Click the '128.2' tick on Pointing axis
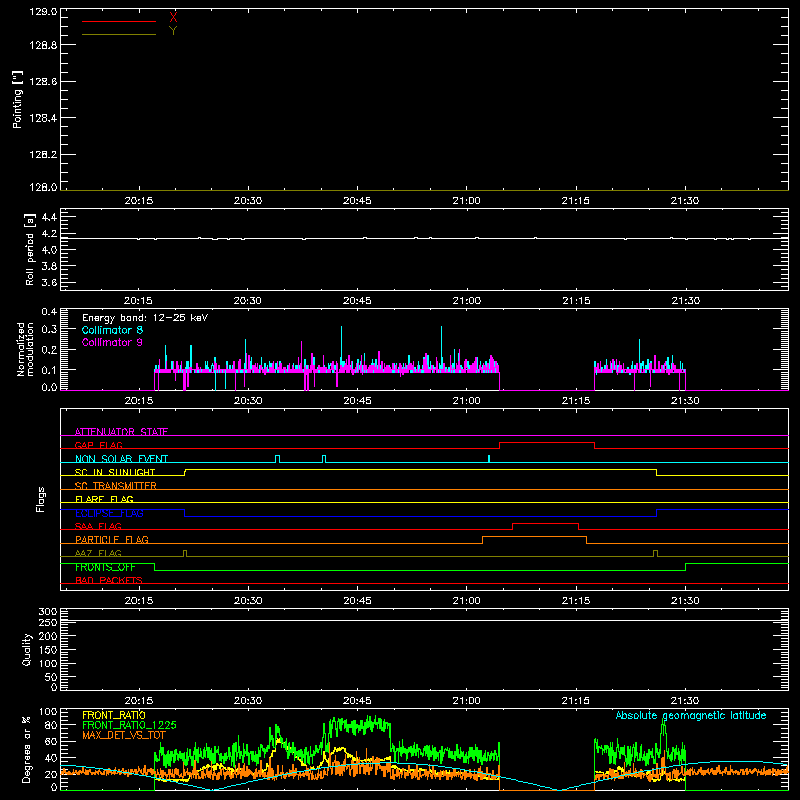The image size is (800, 800). click(43, 154)
